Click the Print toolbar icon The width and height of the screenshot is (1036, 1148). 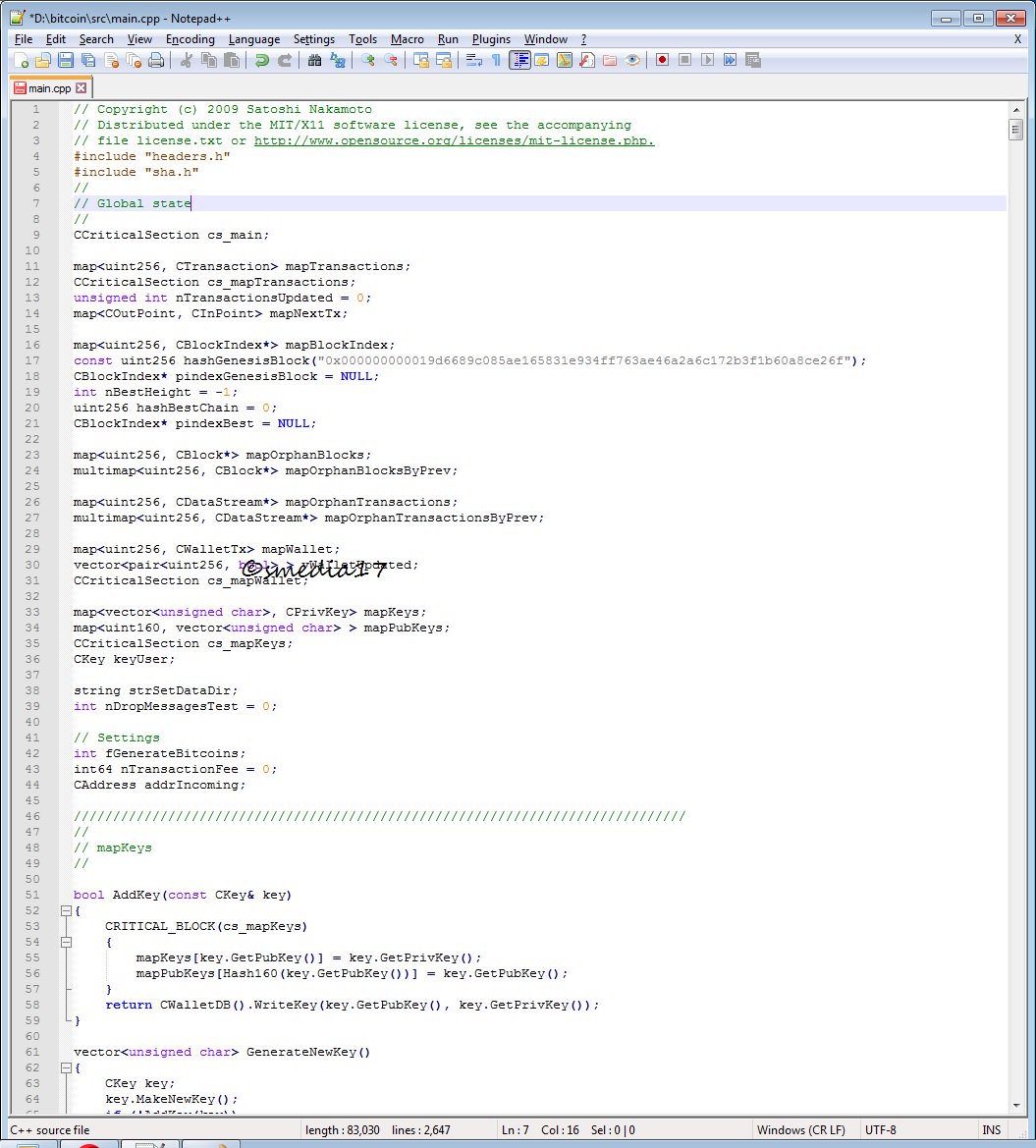[x=156, y=60]
